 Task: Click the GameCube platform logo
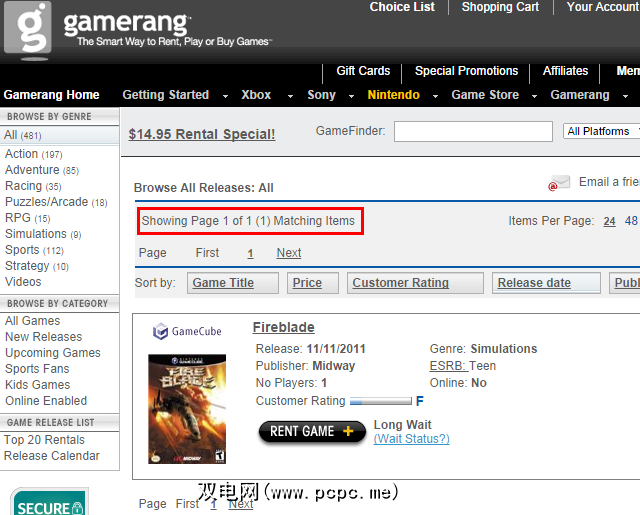pyautogui.click(x=187, y=331)
